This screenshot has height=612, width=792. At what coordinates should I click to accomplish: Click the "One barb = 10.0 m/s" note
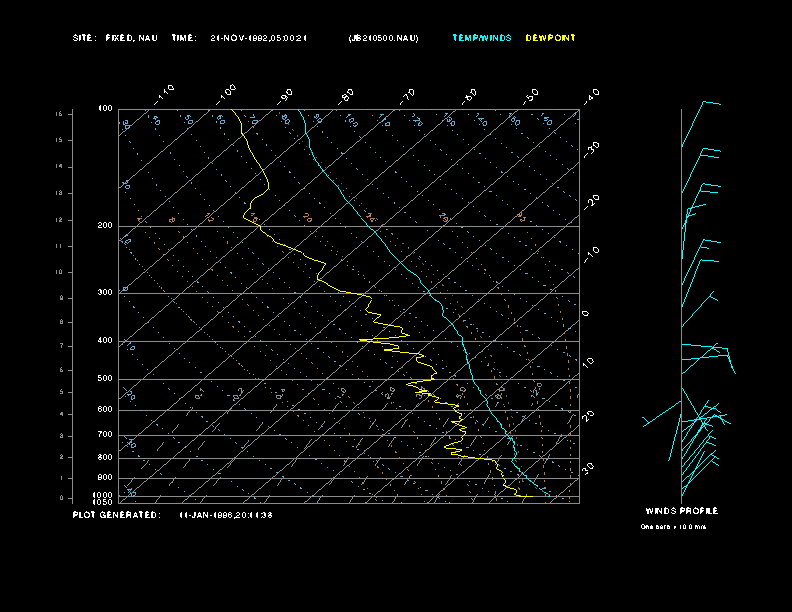click(x=673, y=527)
